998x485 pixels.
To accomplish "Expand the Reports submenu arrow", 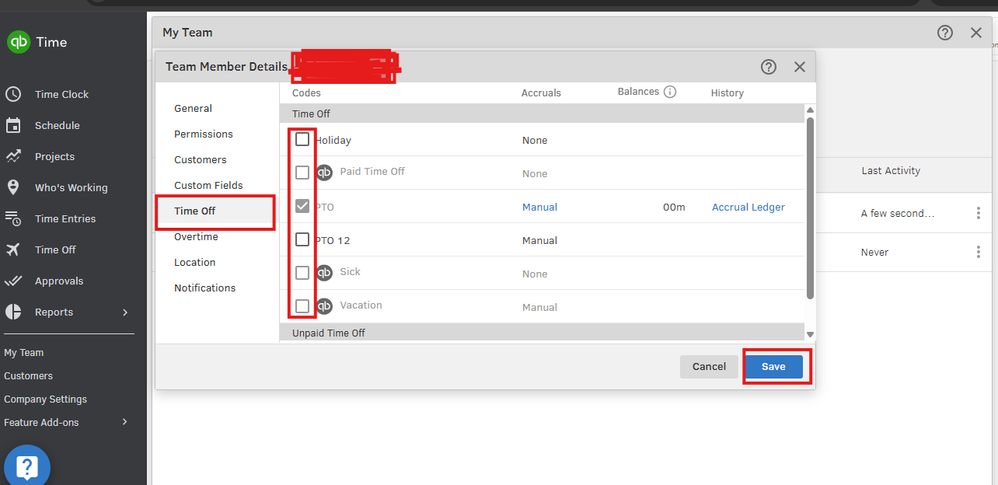I will pos(125,312).
